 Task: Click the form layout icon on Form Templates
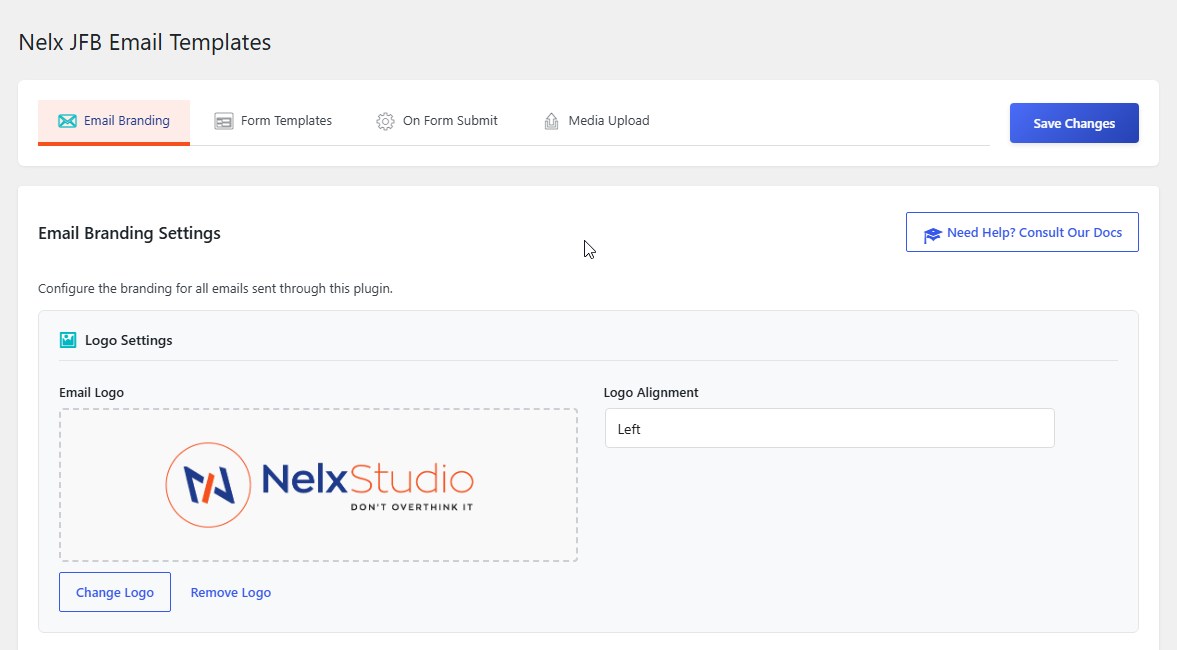coord(224,121)
